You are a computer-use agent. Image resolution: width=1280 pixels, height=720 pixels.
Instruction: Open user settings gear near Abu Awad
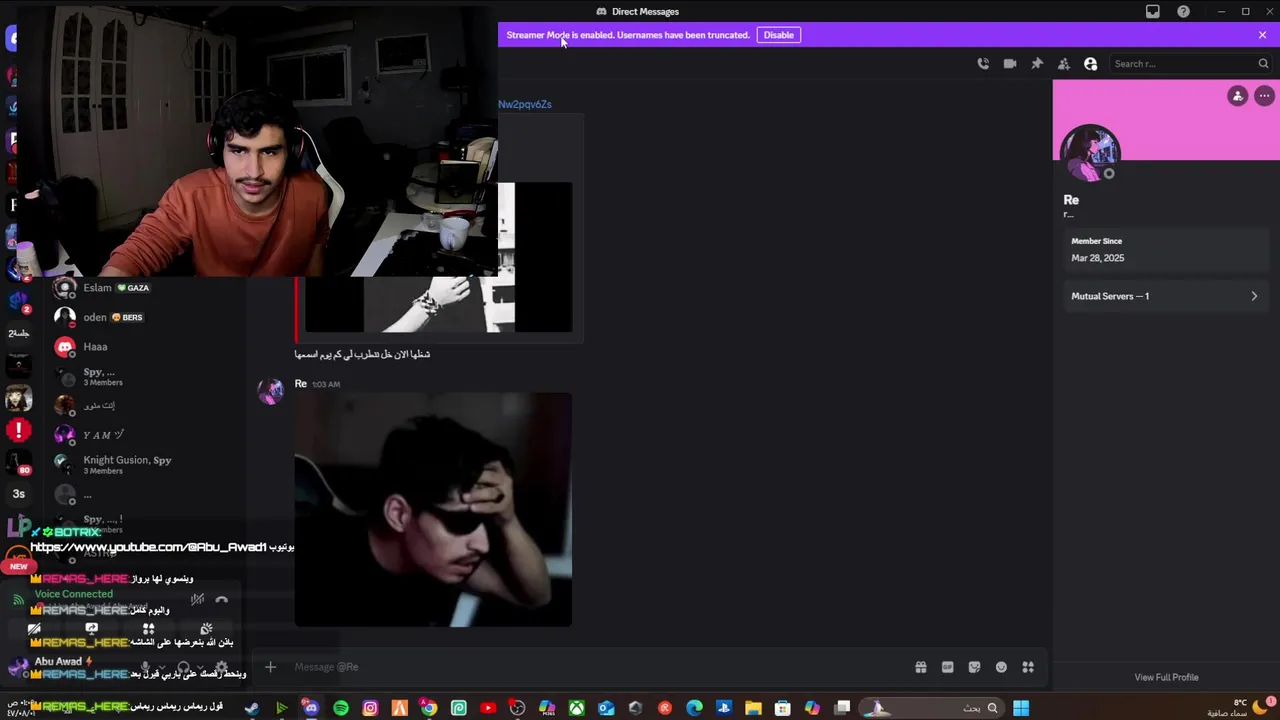[222, 667]
